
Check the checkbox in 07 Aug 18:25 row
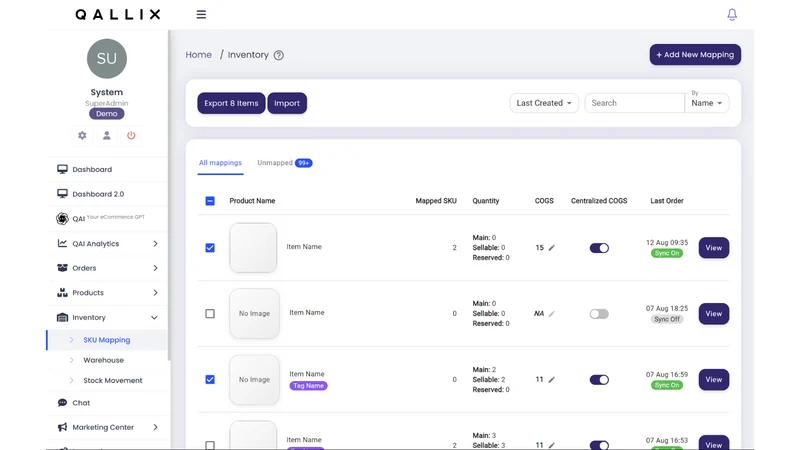coord(210,314)
